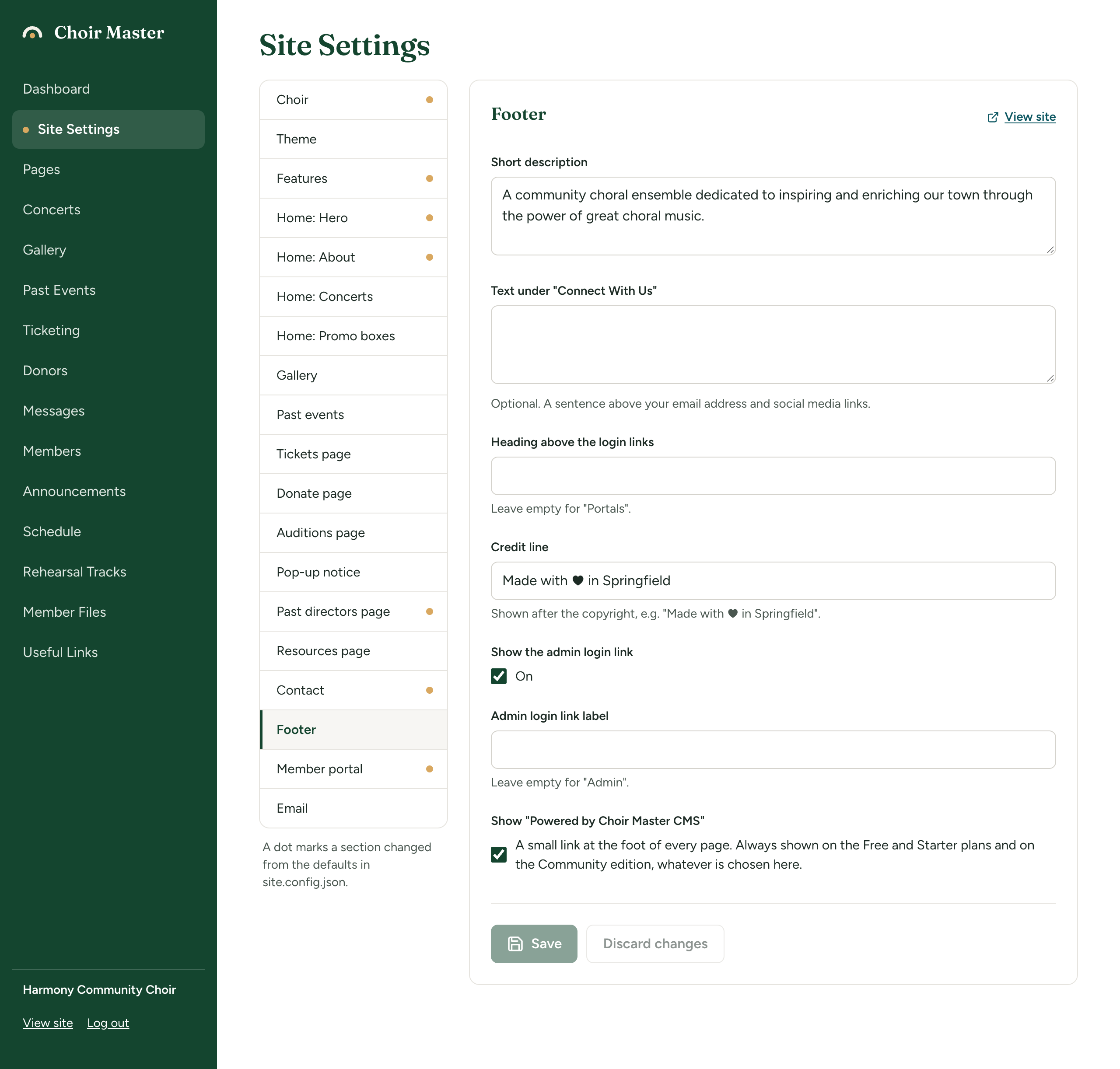Open Donors in the sidebar
Image resolution: width=1120 pixels, height=1069 pixels.
click(x=108, y=370)
